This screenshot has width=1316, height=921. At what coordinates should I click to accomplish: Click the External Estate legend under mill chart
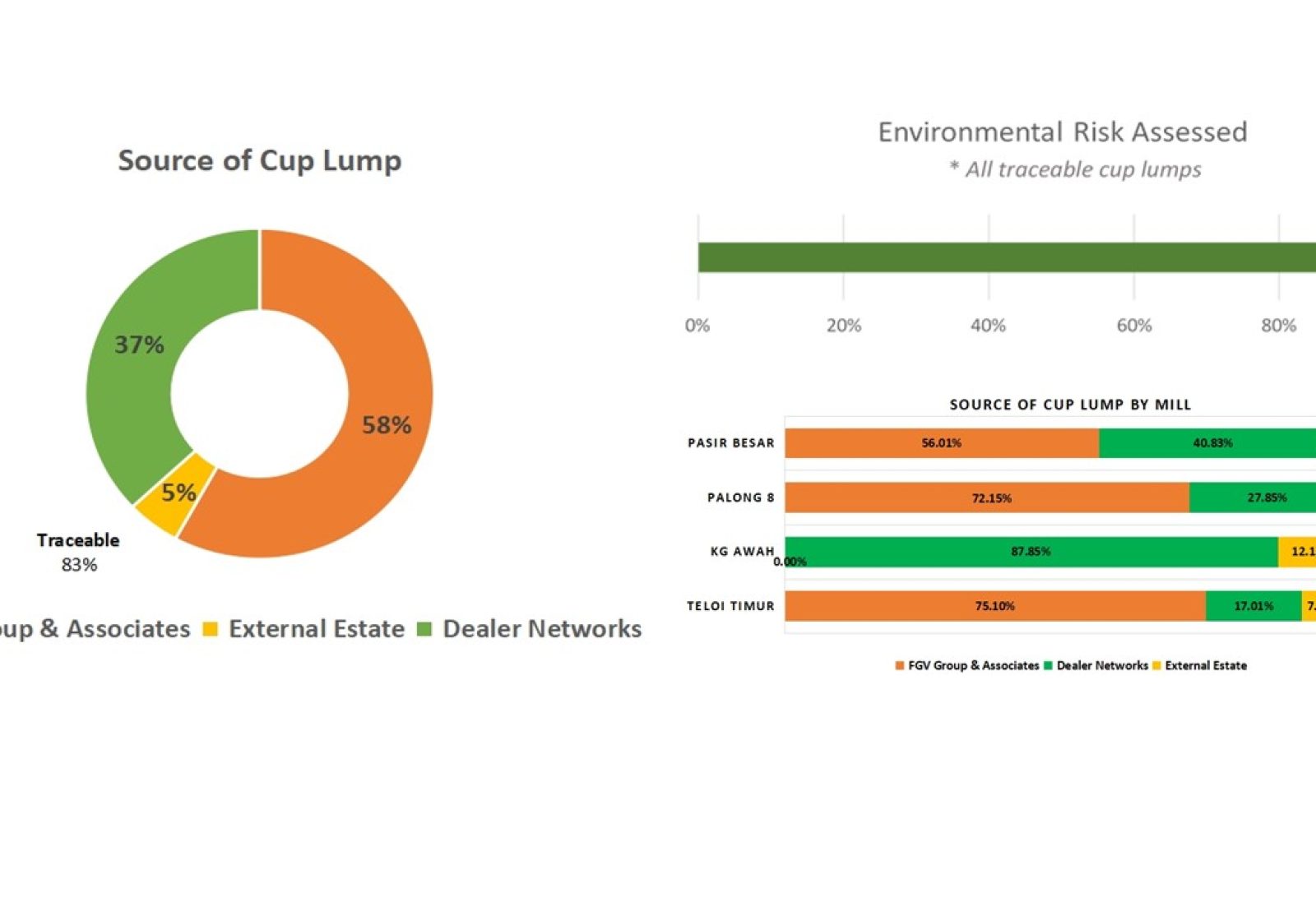1206,665
